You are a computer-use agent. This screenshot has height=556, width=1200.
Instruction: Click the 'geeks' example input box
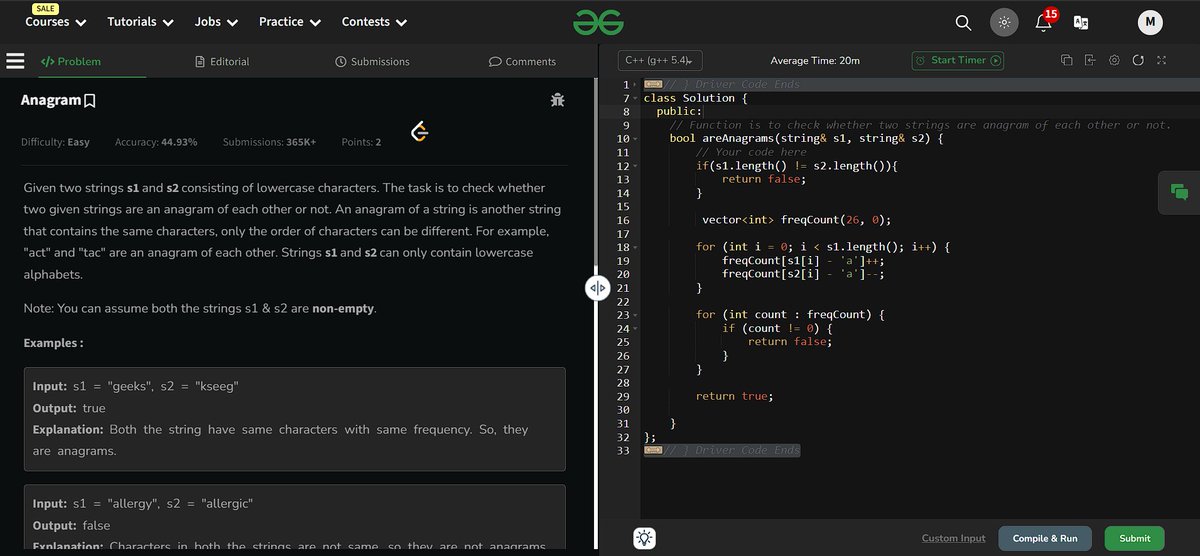point(294,419)
